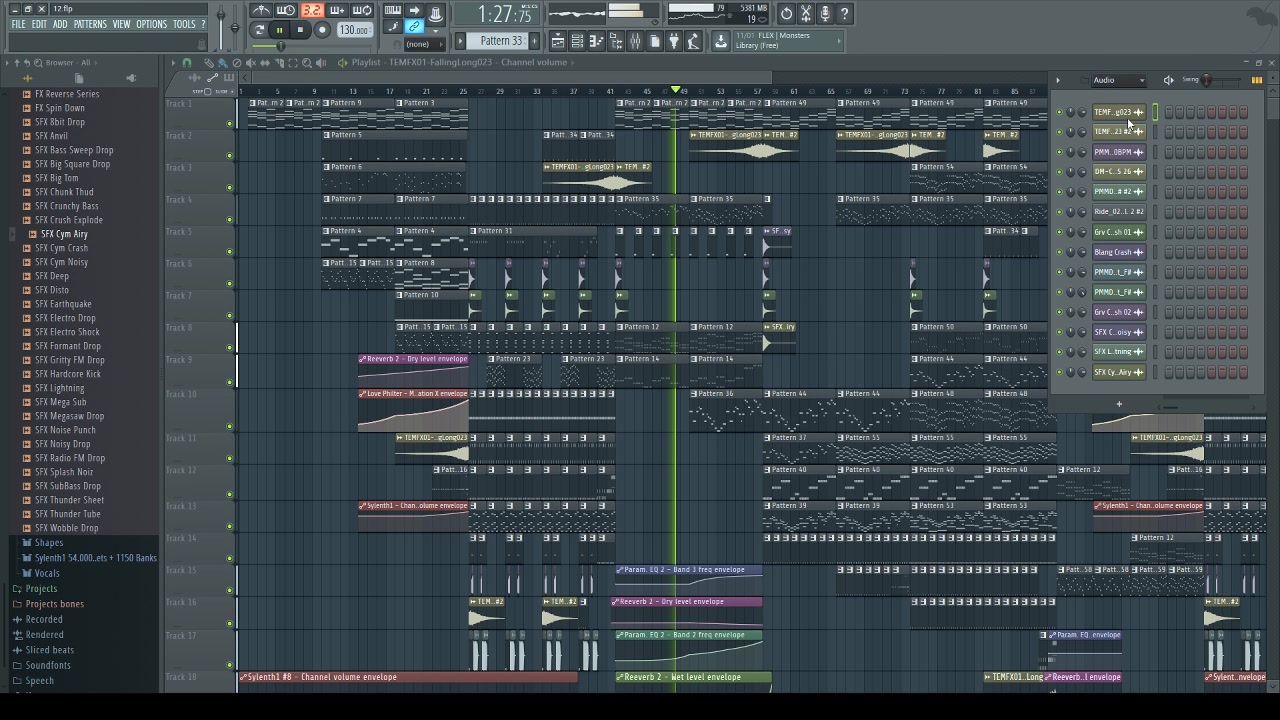Toggle the loop recording icon
1280x720 pixels.
point(362,11)
